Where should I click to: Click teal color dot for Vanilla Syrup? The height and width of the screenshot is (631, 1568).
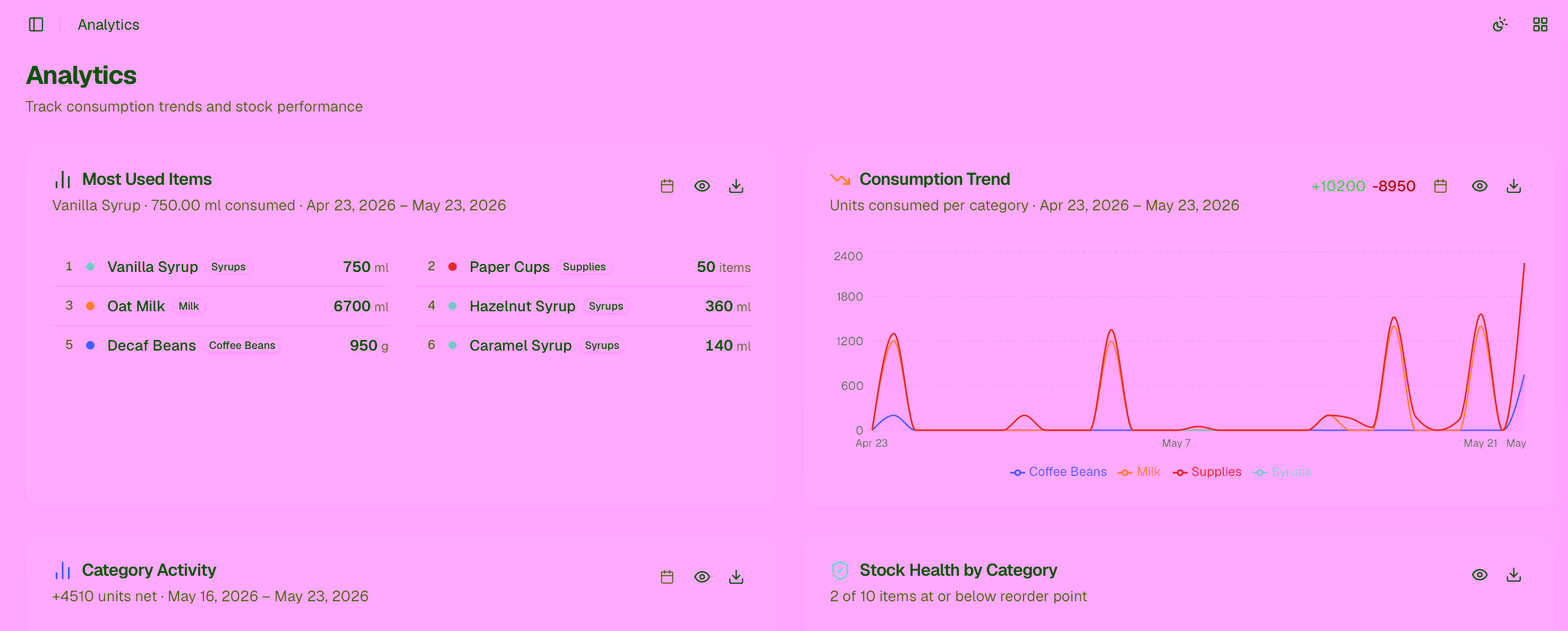click(90, 267)
